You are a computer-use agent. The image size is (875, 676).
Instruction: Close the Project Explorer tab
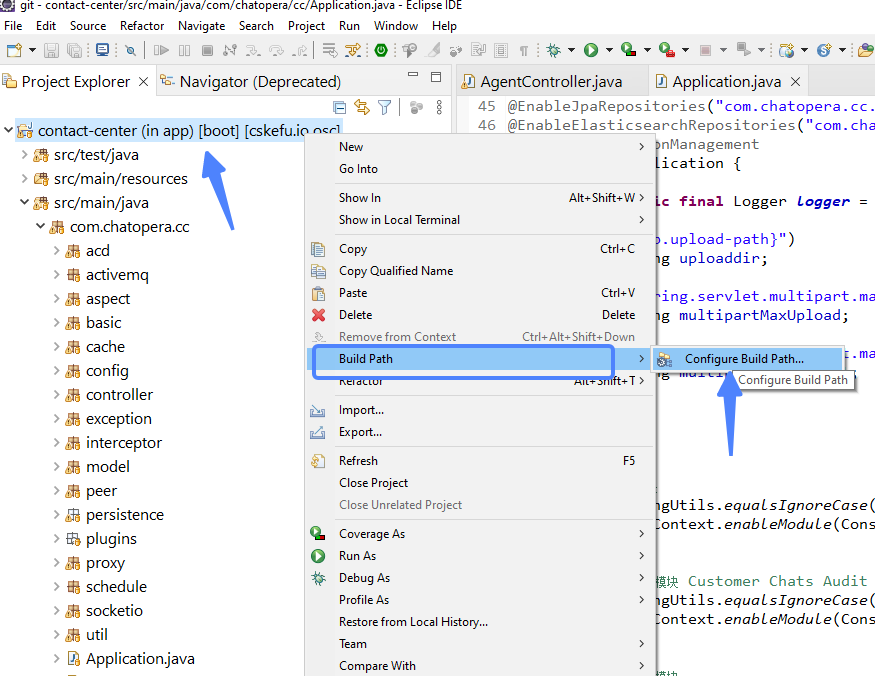[x=143, y=81]
